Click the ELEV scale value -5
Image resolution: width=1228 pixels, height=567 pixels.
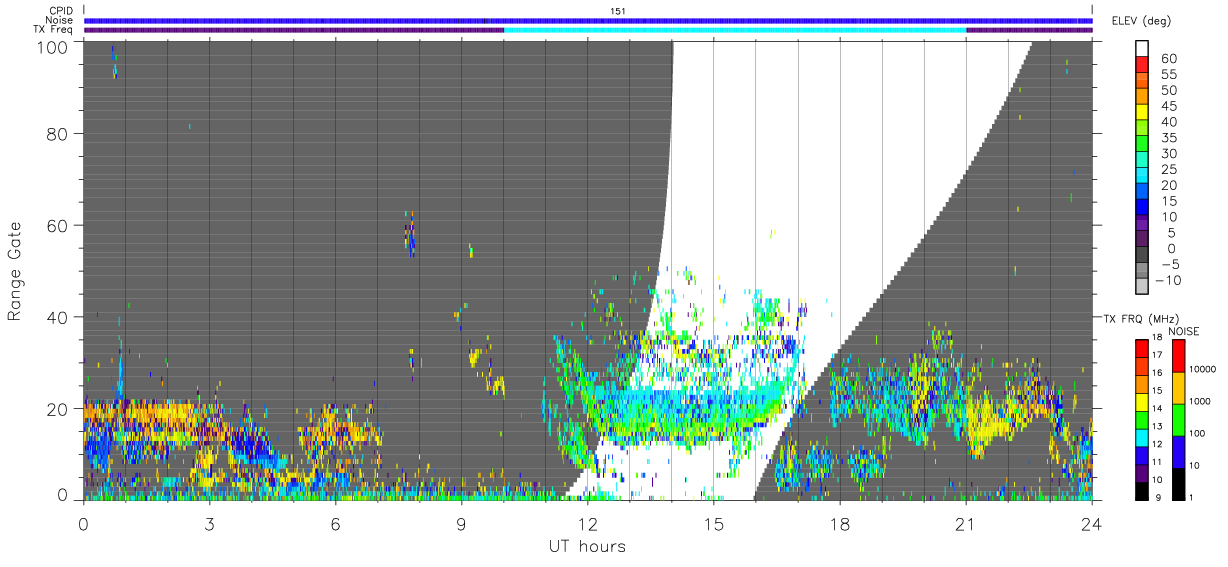point(1168,264)
